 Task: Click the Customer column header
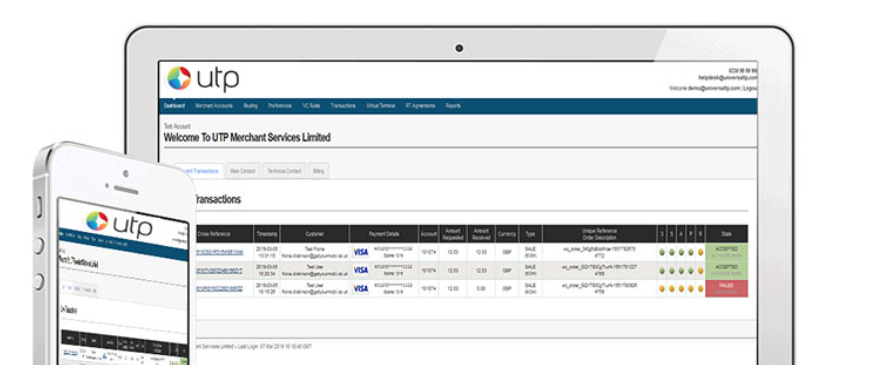point(314,234)
